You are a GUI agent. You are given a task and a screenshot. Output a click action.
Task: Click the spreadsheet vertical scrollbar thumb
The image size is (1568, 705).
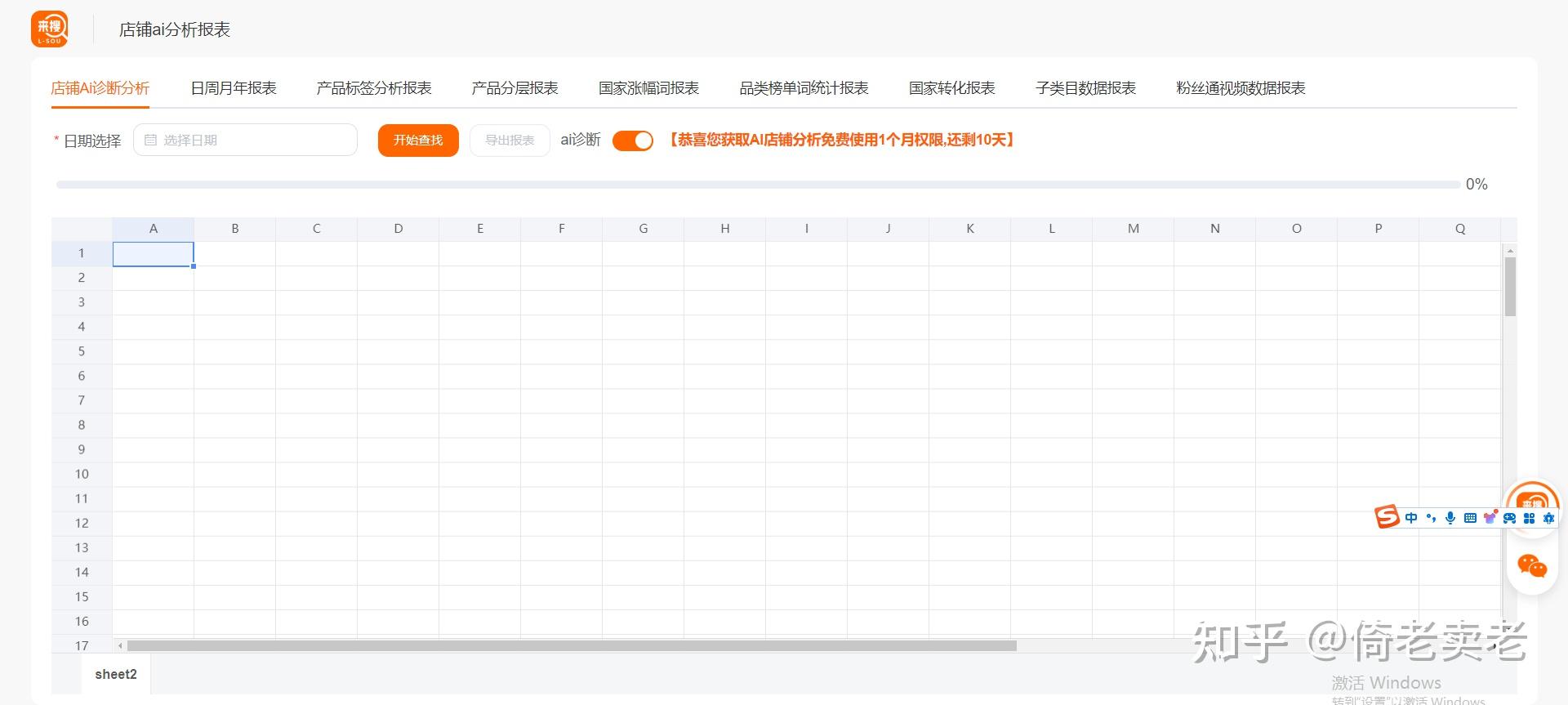(x=1510, y=287)
